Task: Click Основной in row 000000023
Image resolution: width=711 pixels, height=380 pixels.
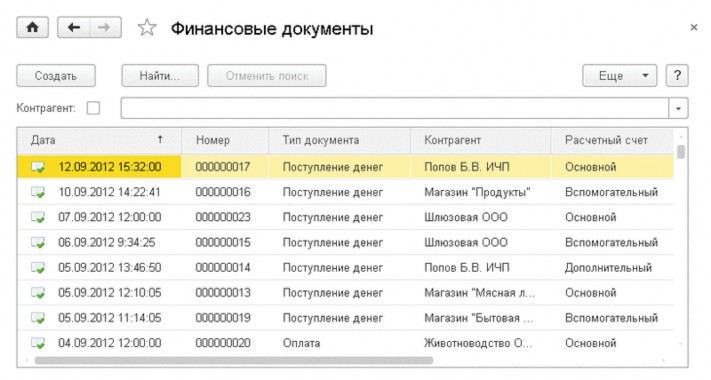Action: pyautogui.click(x=590, y=217)
